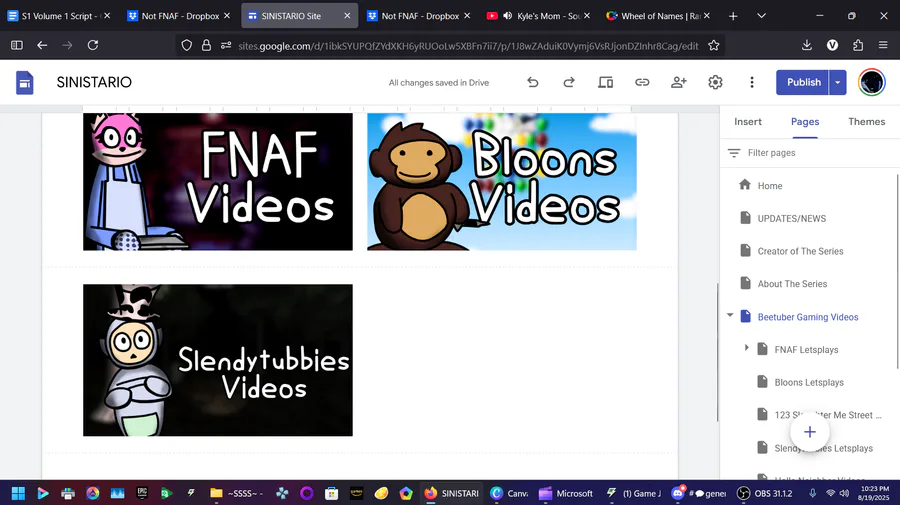900x505 pixels.
Task: Switch to the Themes tab
Action: (x=867, y=122)
